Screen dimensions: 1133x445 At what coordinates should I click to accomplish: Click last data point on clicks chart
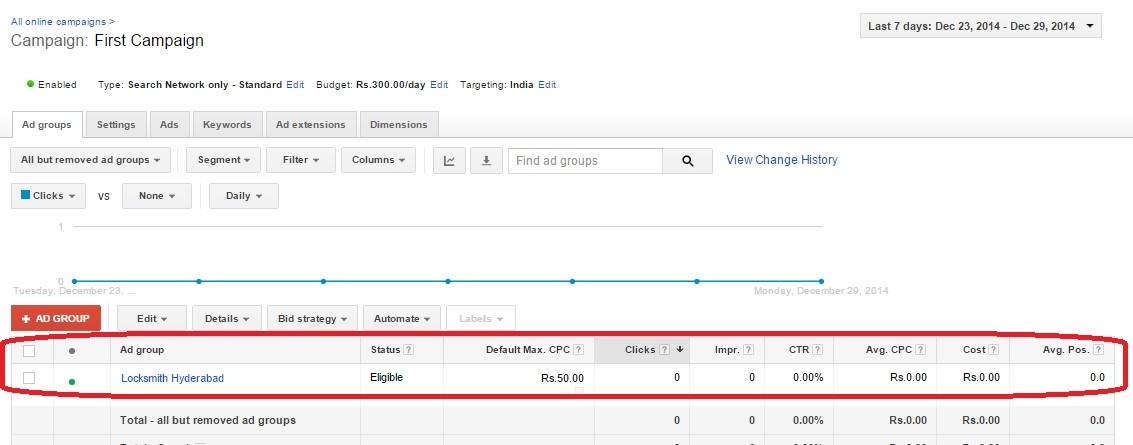point(821,281)
